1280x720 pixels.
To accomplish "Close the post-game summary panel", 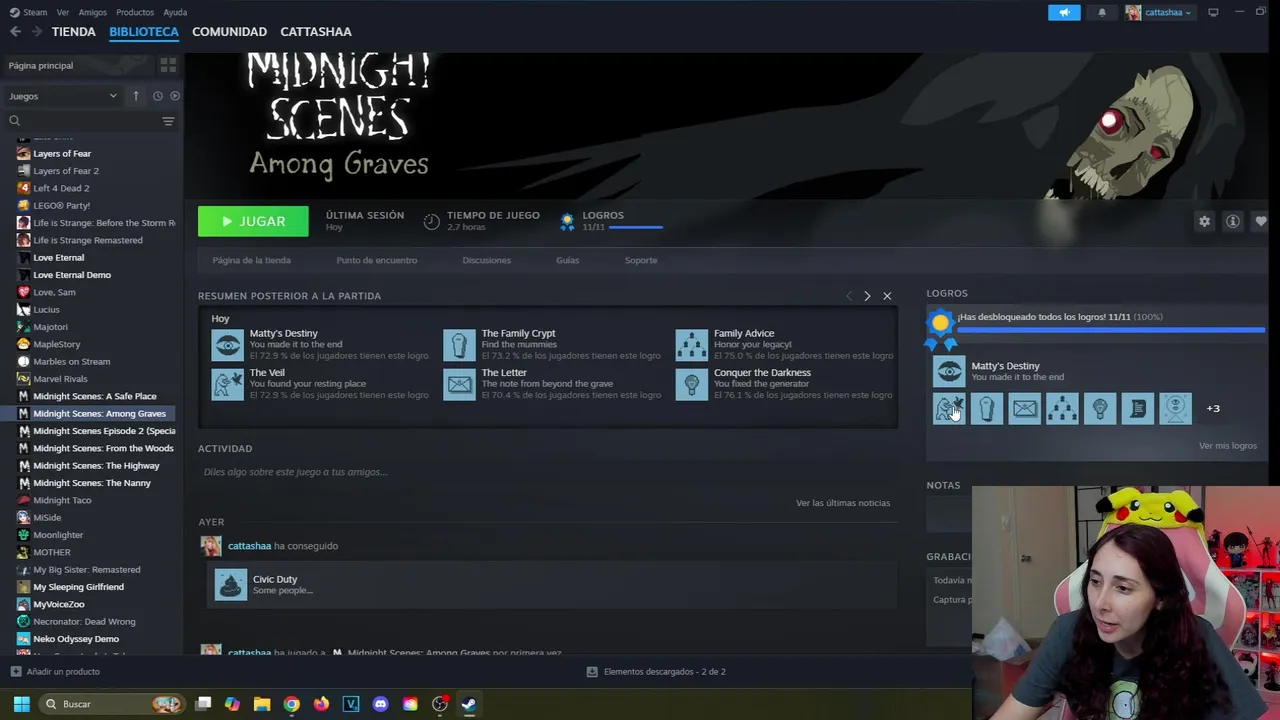I will pos(887,296).
